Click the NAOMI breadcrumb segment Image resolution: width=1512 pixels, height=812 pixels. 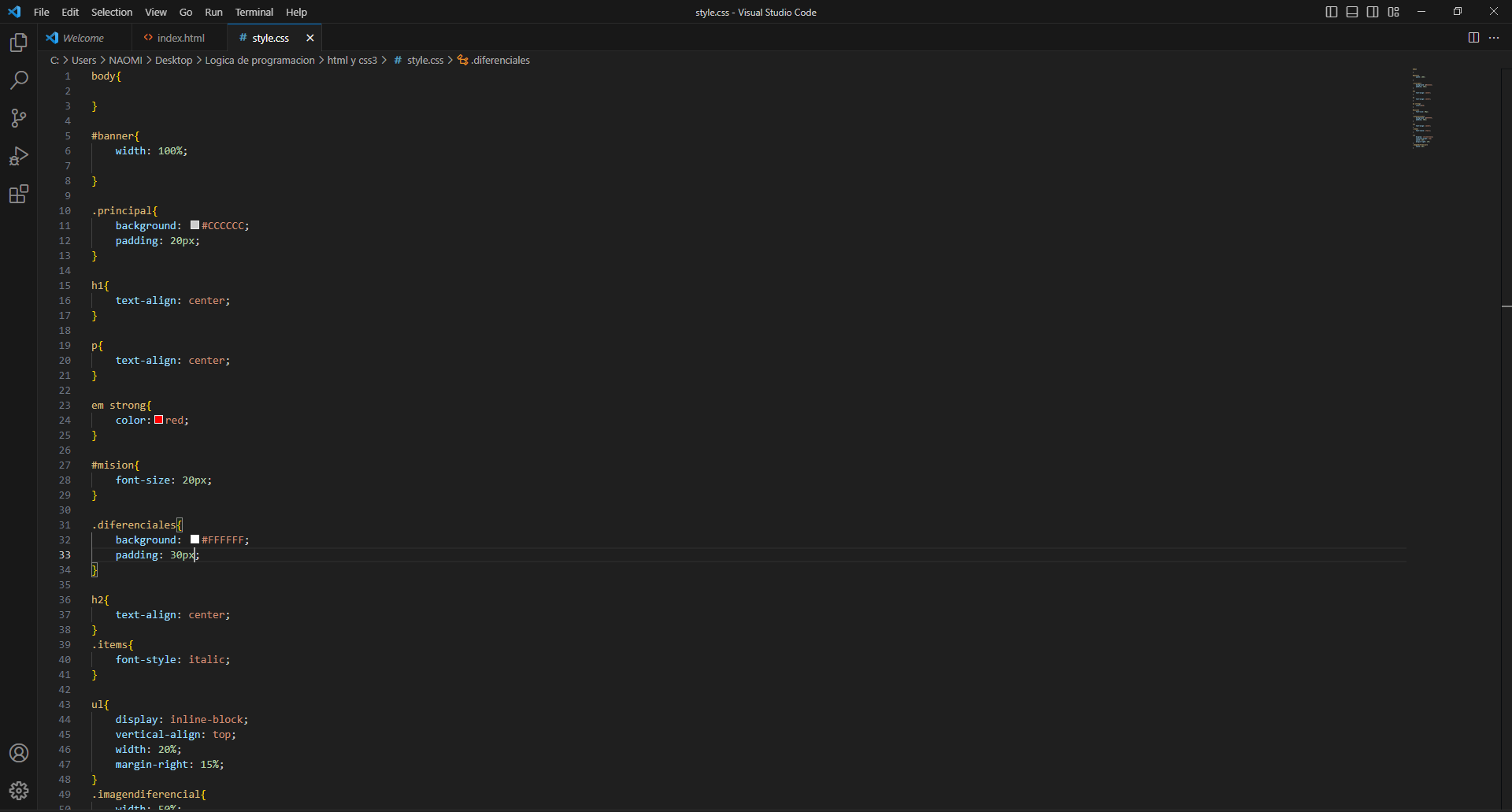click(125, 60)
